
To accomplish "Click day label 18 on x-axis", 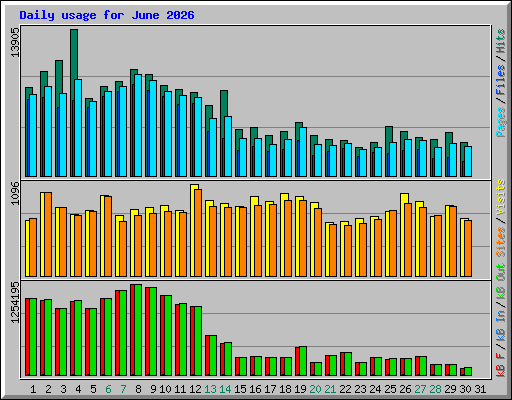I will (285, 389).
